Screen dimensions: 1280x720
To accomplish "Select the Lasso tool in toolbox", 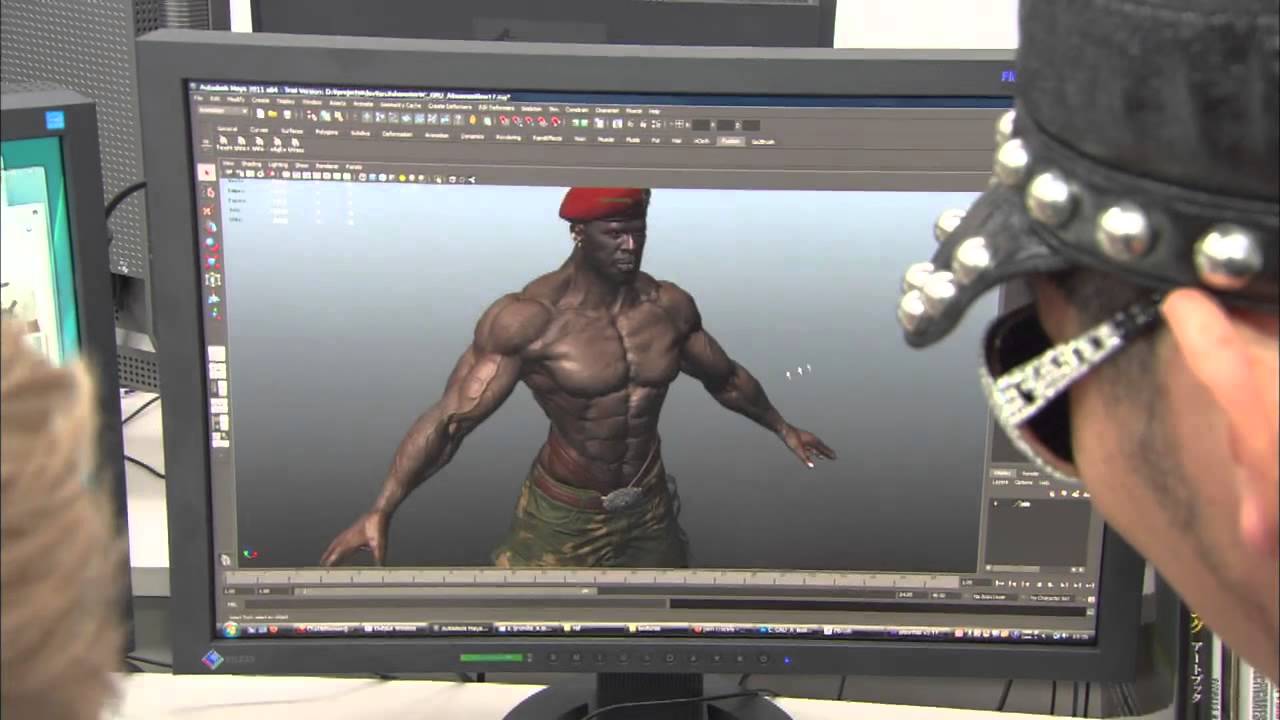I will [208, 192].
